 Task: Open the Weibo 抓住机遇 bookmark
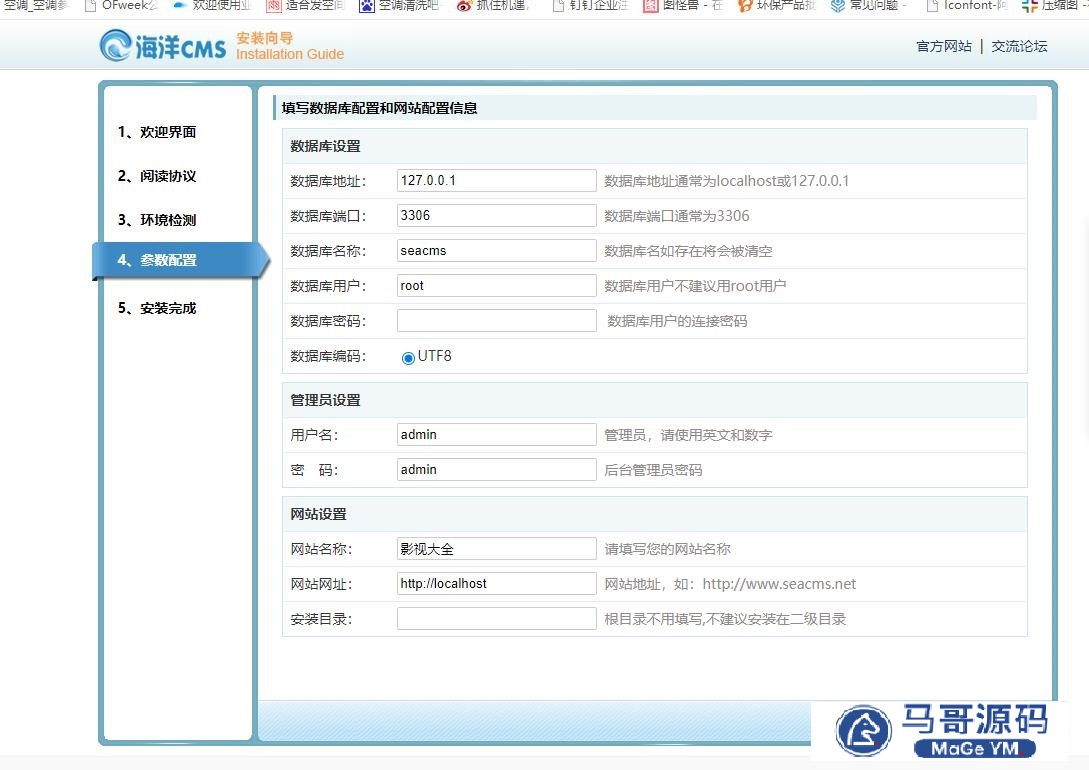(493, 6)
